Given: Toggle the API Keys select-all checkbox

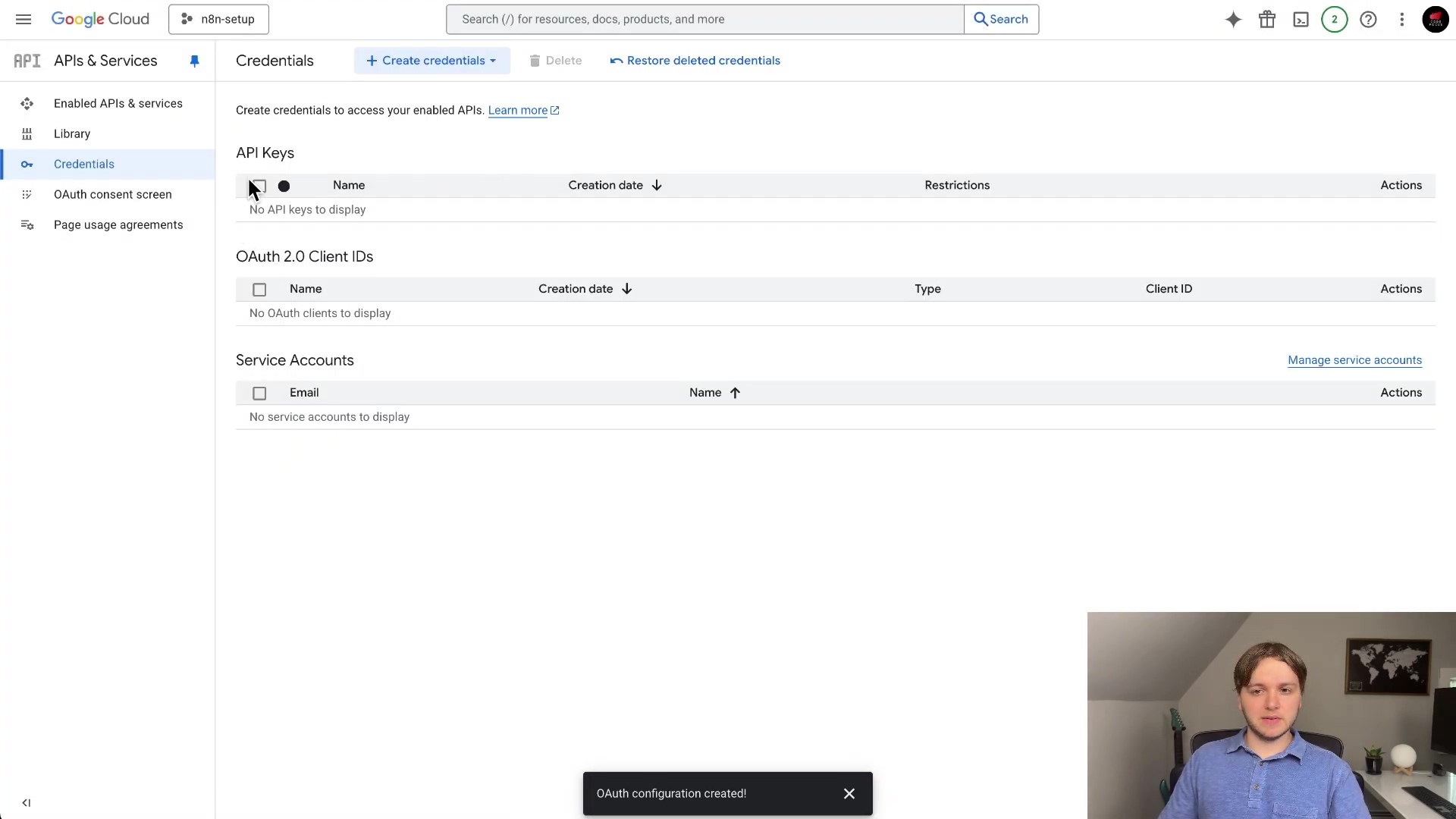Looking at the screenshot, I should (x=259, y=186).
